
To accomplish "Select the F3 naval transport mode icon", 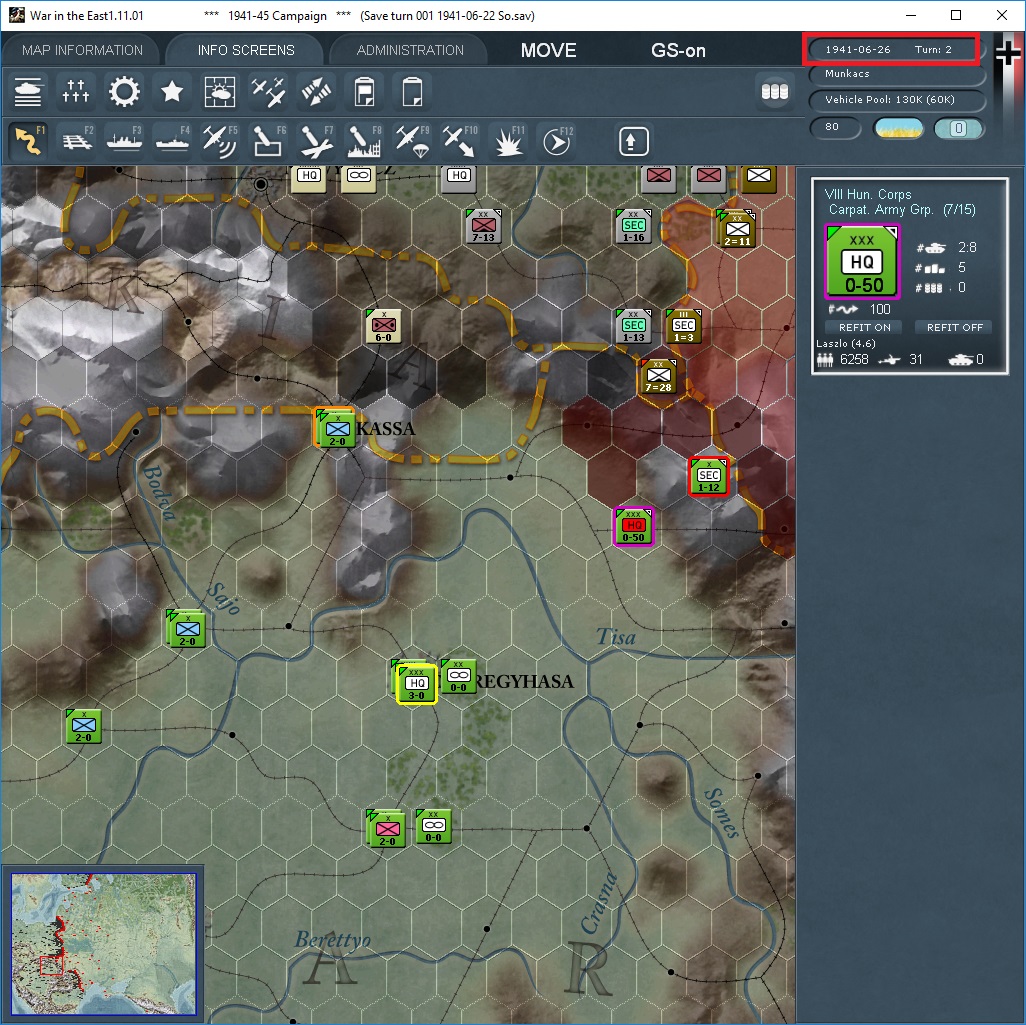I will click(124, 141).
